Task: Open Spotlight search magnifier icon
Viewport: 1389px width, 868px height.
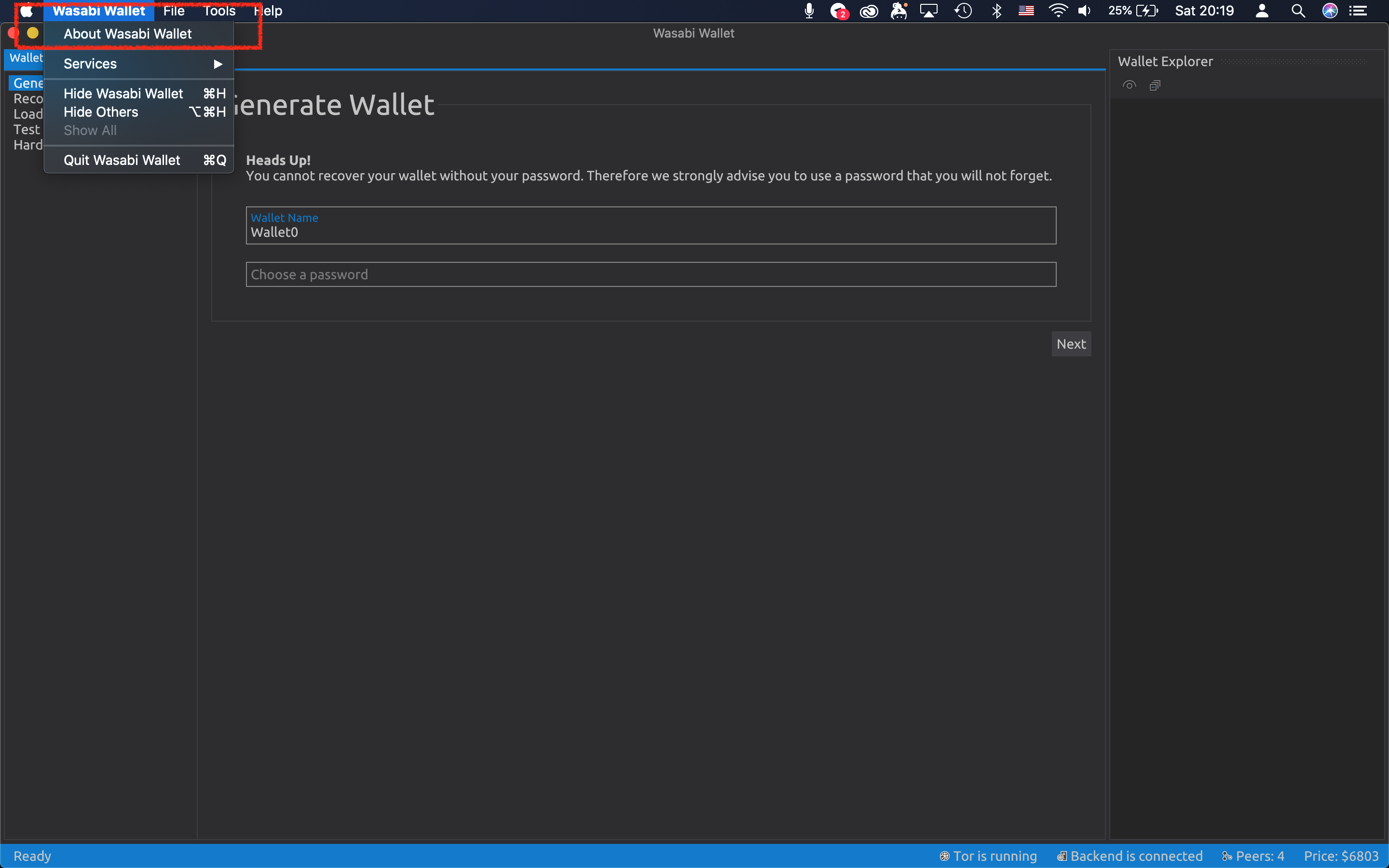Action: pyautogui.click(x=1298, y=11)
